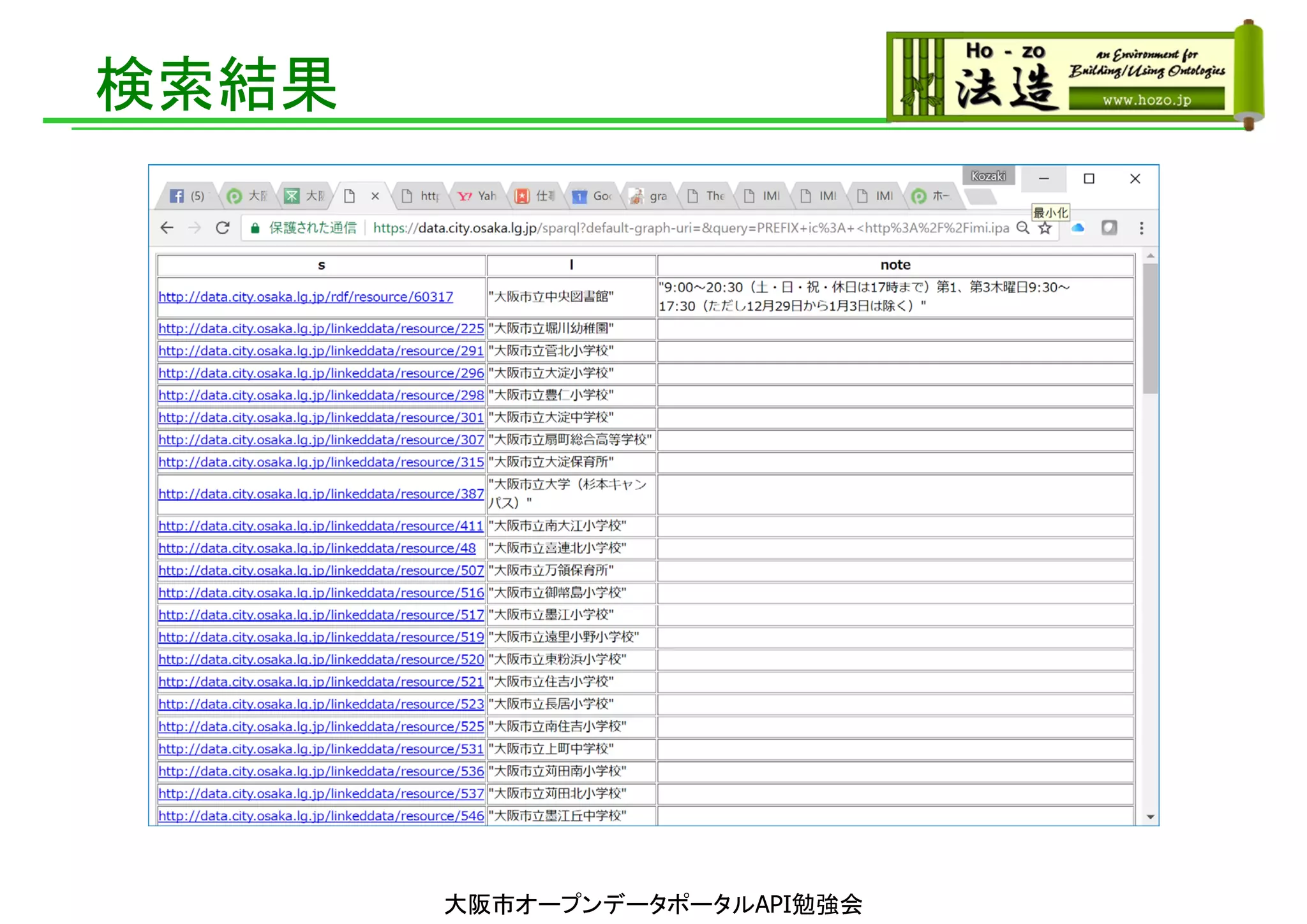The width and height of the screenshot is (1307, 924).
Task: Open the Chrome three-dot menu
Action: tap(1141, 228)
